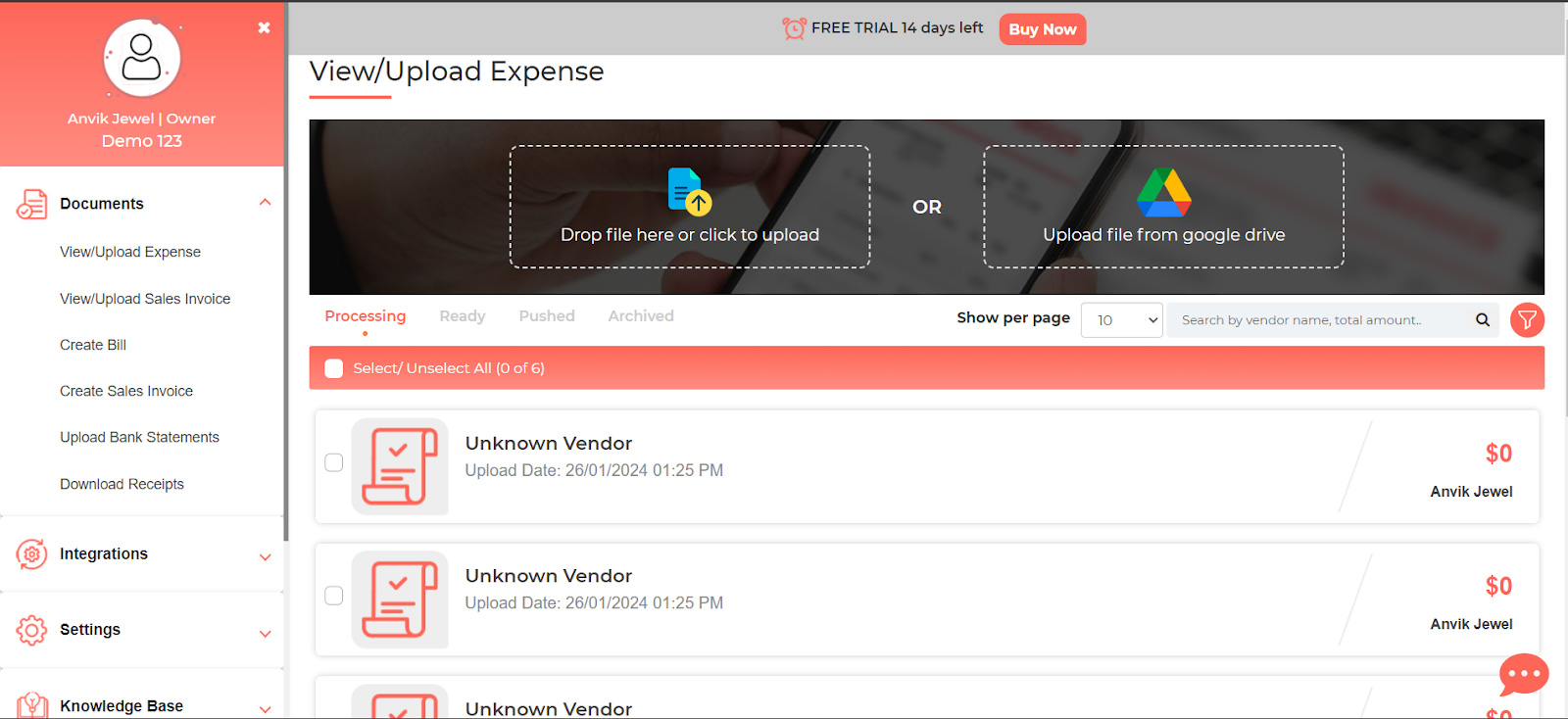Open Create Sales Invoice

[x=126, y=391]
